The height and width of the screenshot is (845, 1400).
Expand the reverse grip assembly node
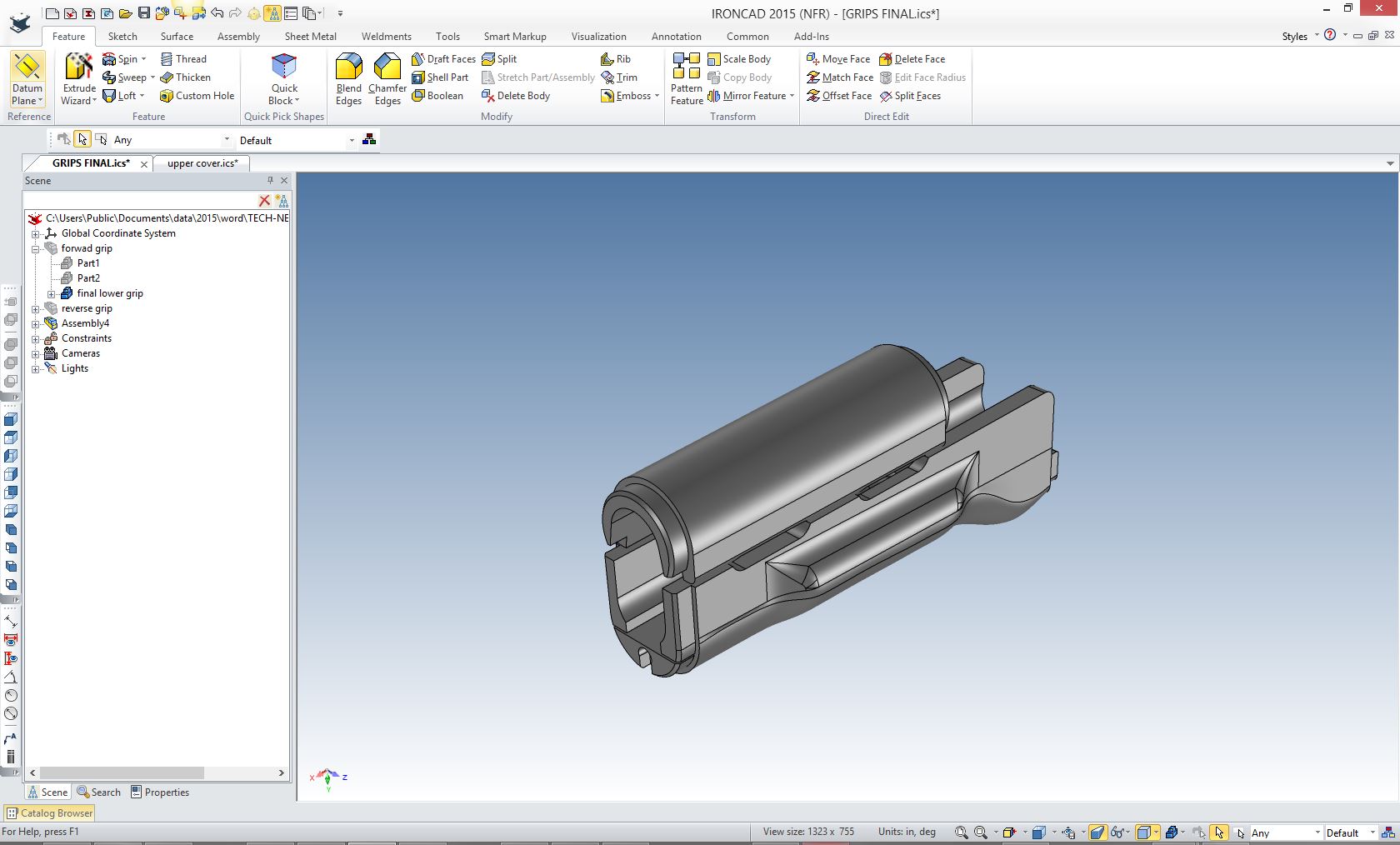[36, 309]
